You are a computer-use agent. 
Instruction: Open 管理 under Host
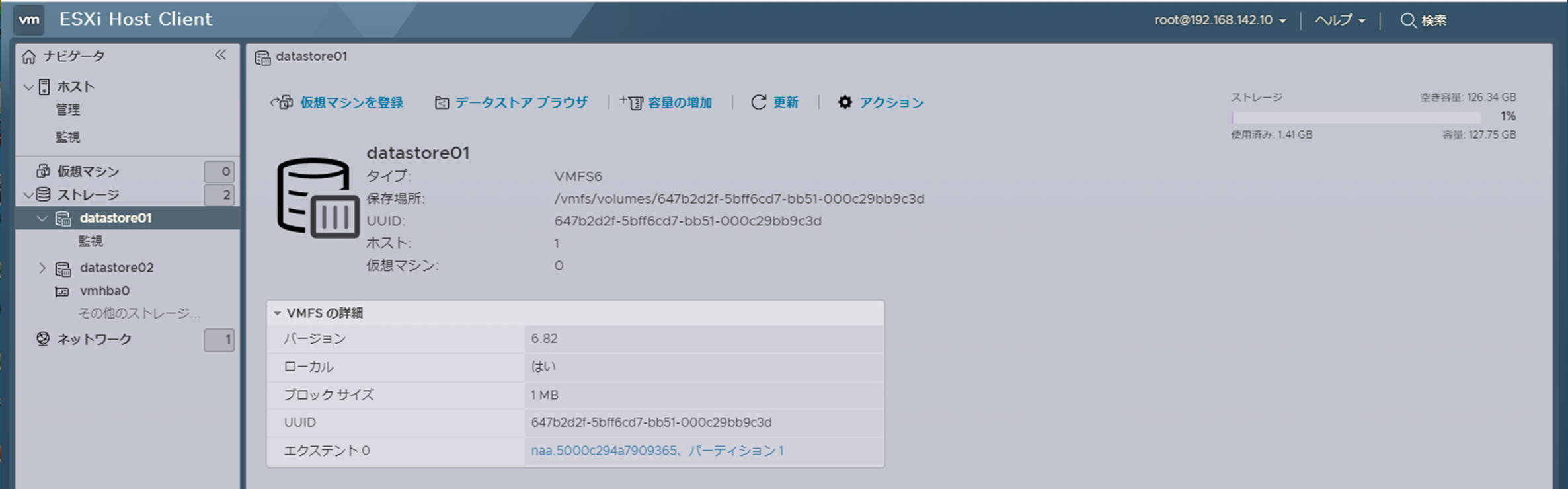[x=67, y=110]
